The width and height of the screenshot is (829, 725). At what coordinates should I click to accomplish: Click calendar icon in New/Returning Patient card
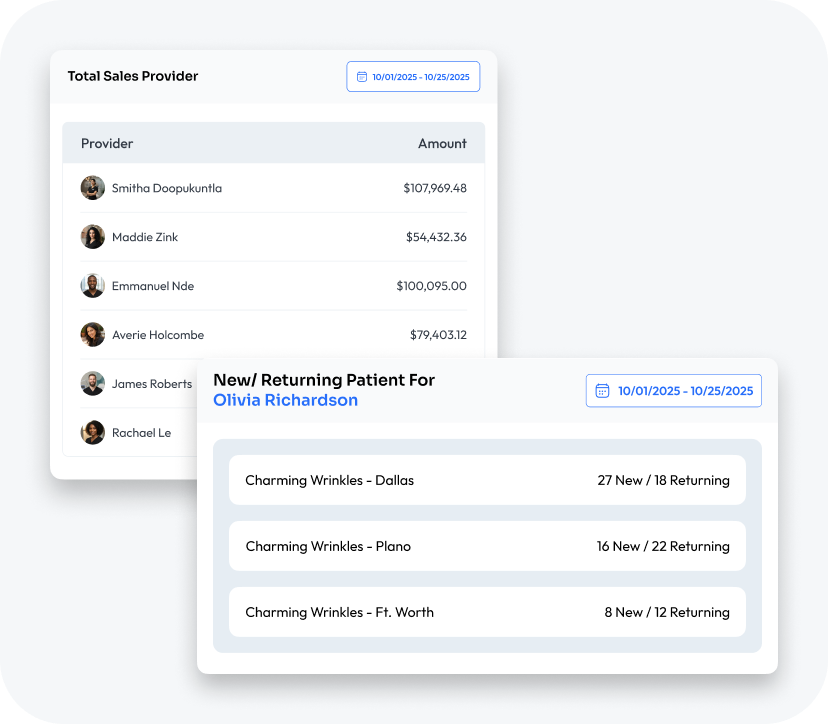pos(602,391)
